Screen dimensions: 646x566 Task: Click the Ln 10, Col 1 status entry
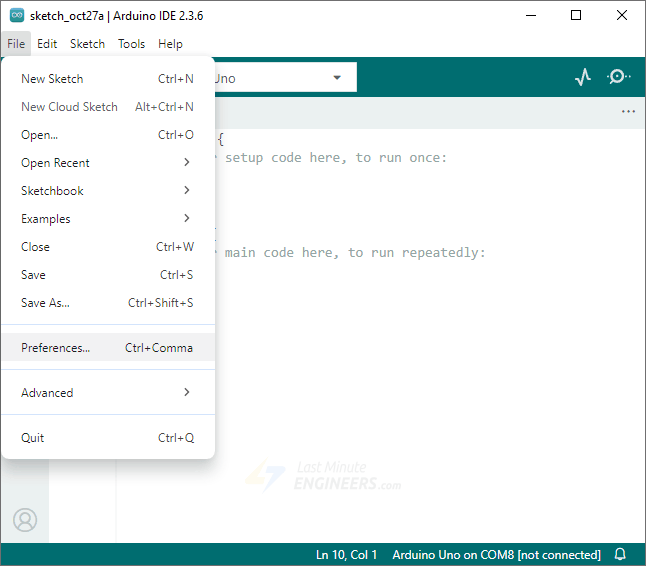tap(346, 555)
